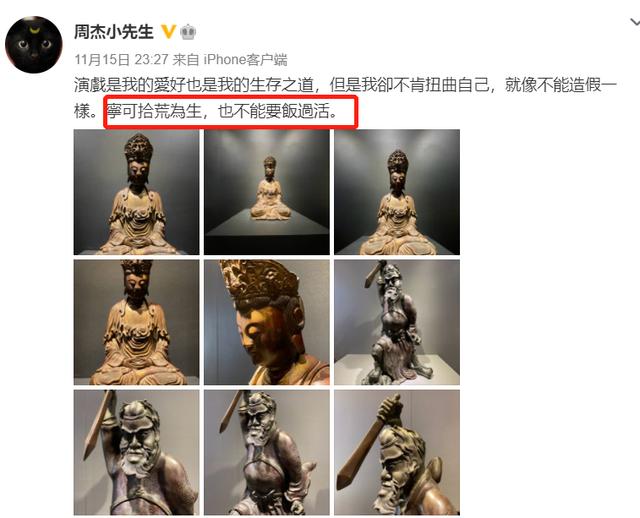
Task: Open middle-left close Buddha statue photo
Action: tap(136, 322)
